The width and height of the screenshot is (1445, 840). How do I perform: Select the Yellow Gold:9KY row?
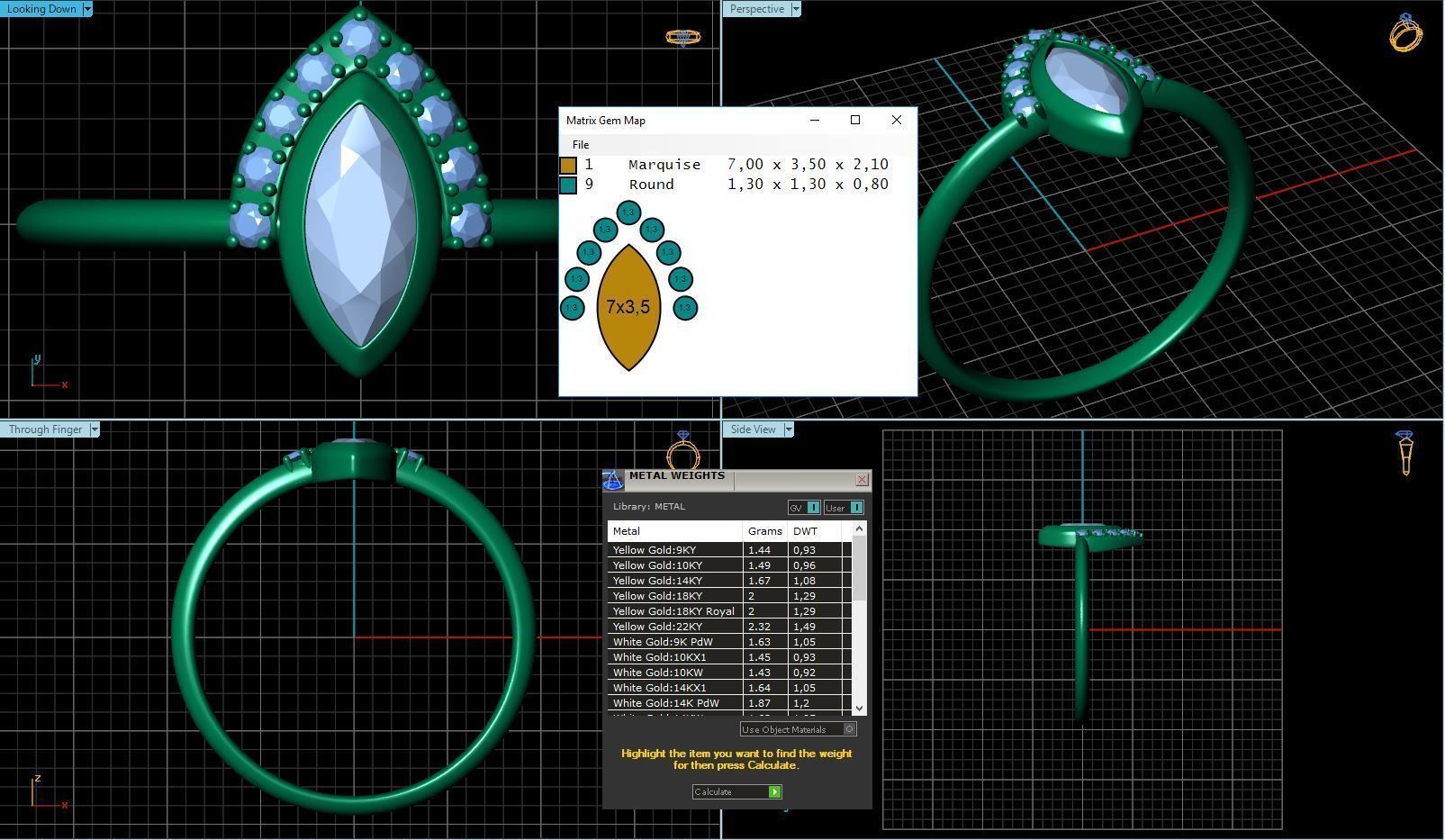tap(729, 550)
